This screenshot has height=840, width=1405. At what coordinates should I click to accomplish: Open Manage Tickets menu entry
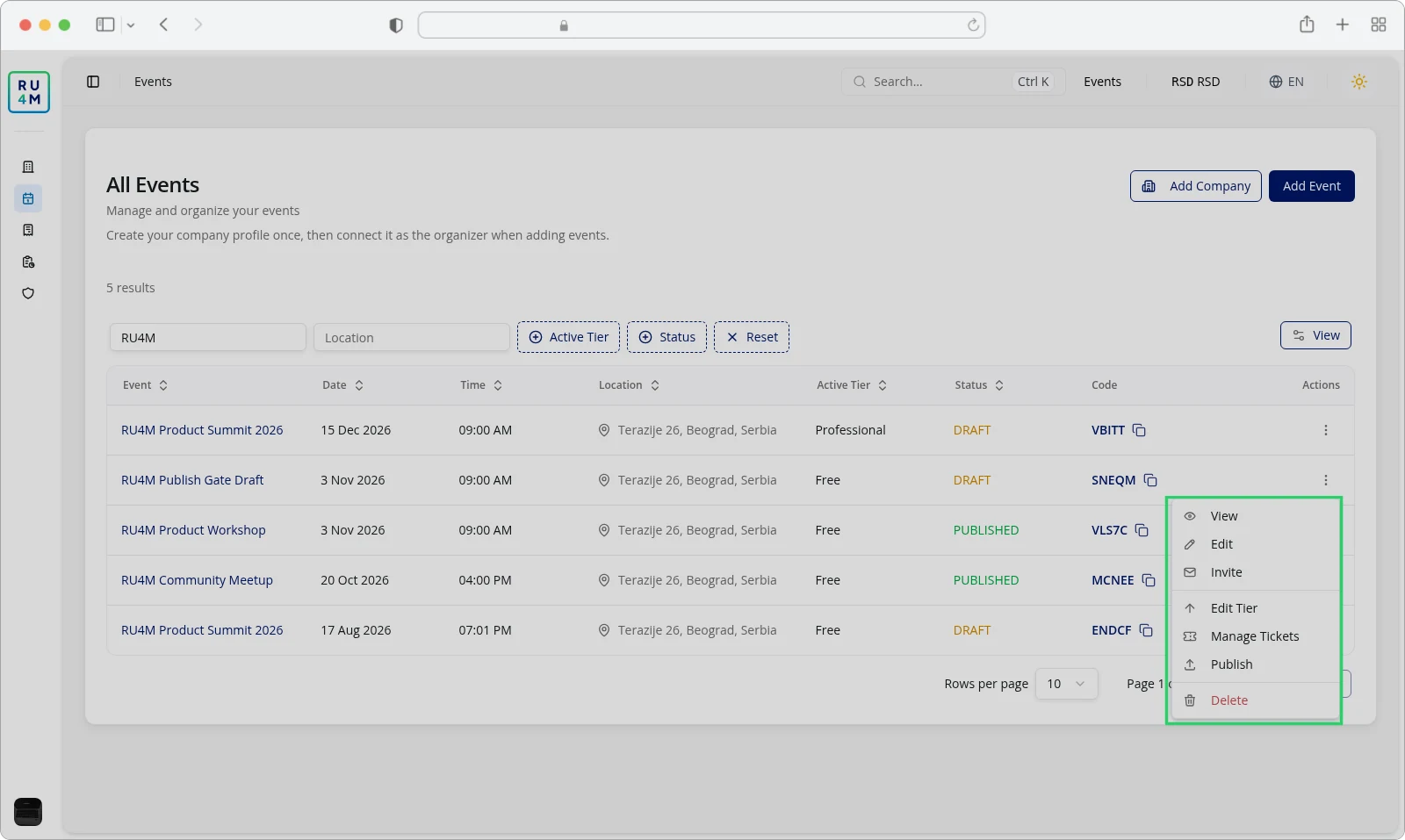click(x=1254, y=636)
